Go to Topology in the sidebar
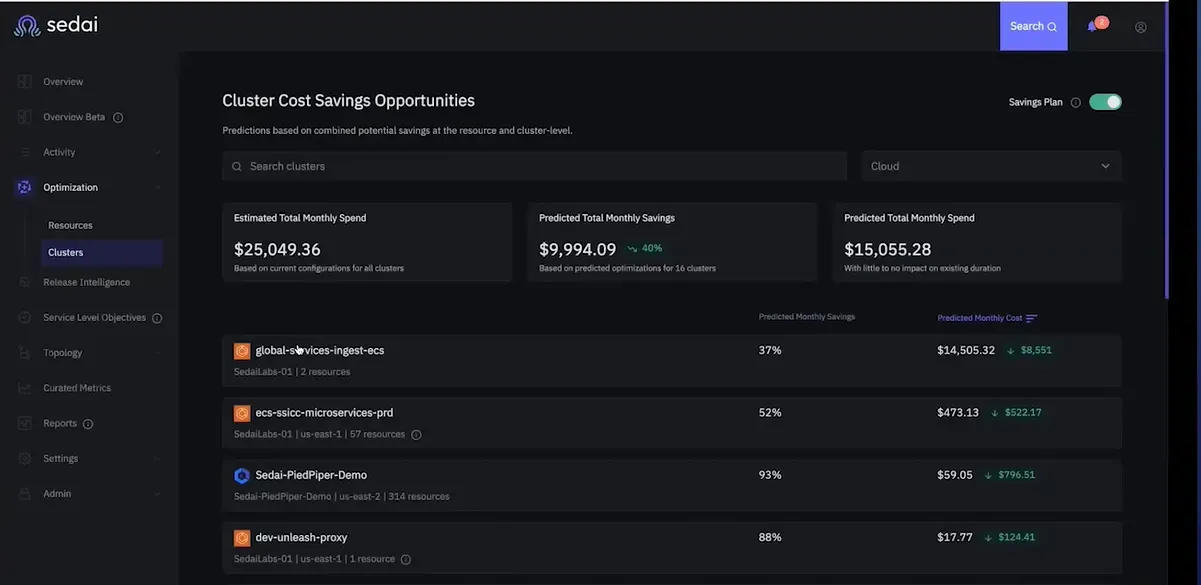This screenshot has height=585, width=1201. click(62, 352)
